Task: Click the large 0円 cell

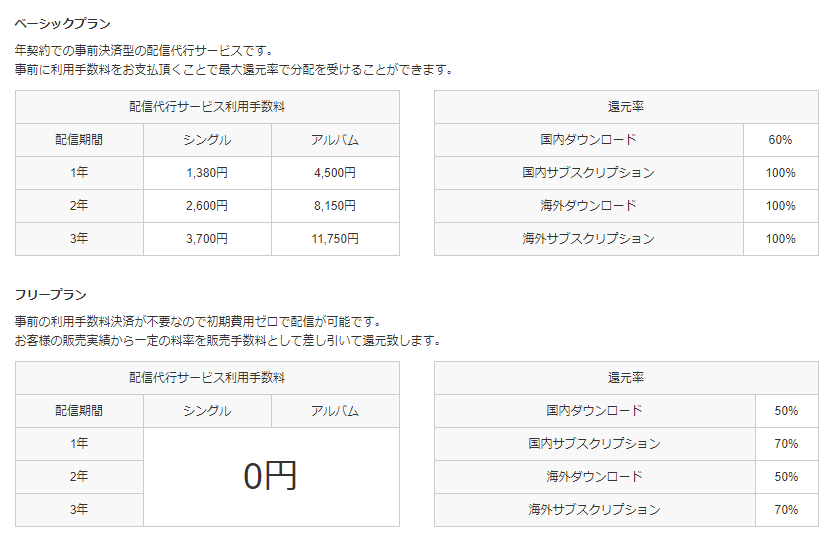Action: tap(271, 477)
